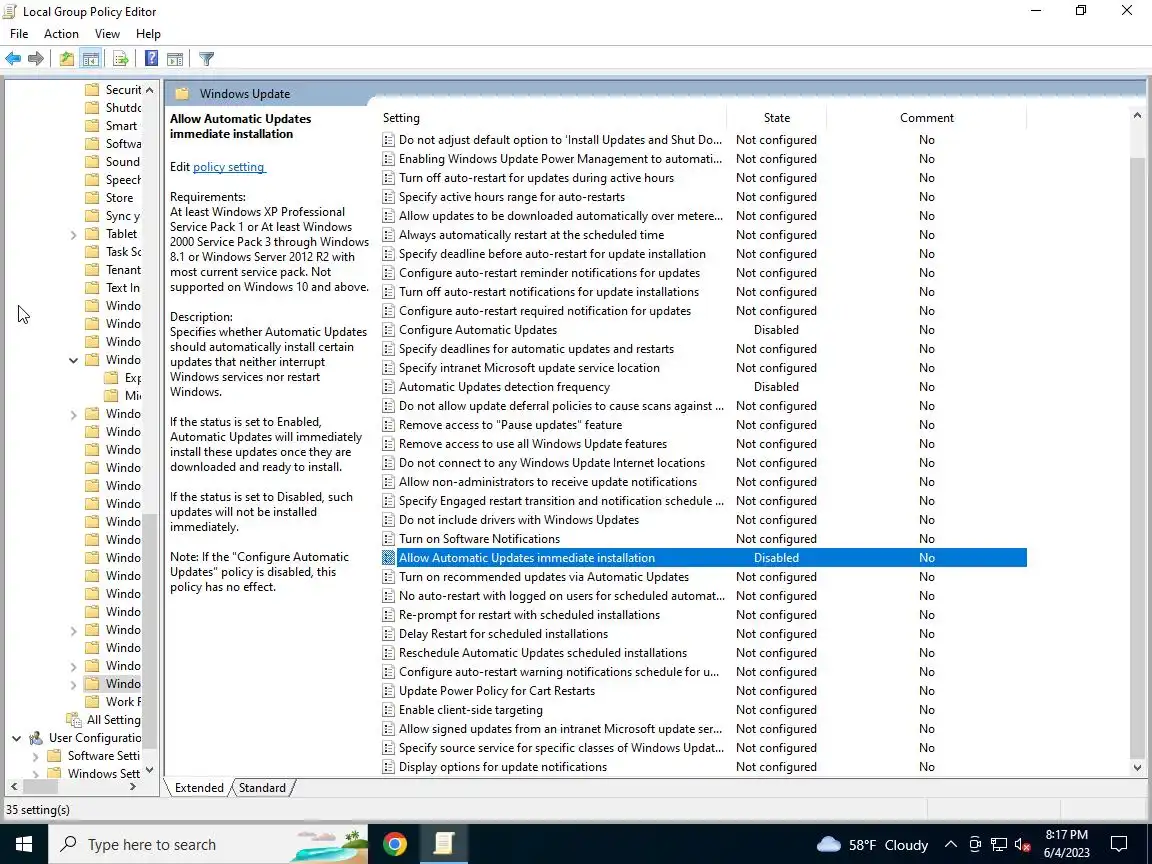
Task: Sort by the Comment column header
Action: click(x=926, y=118)
